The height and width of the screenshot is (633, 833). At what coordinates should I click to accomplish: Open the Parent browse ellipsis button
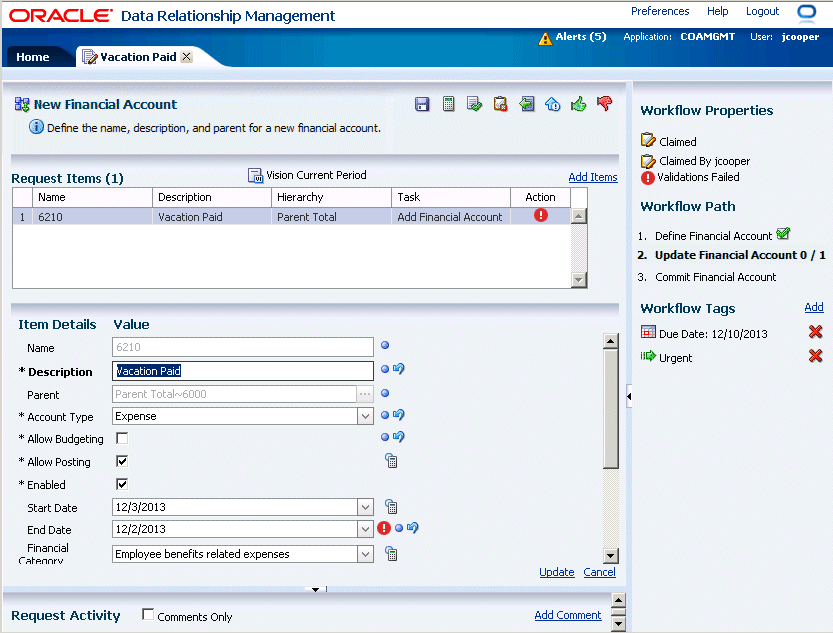pos(365,394)
